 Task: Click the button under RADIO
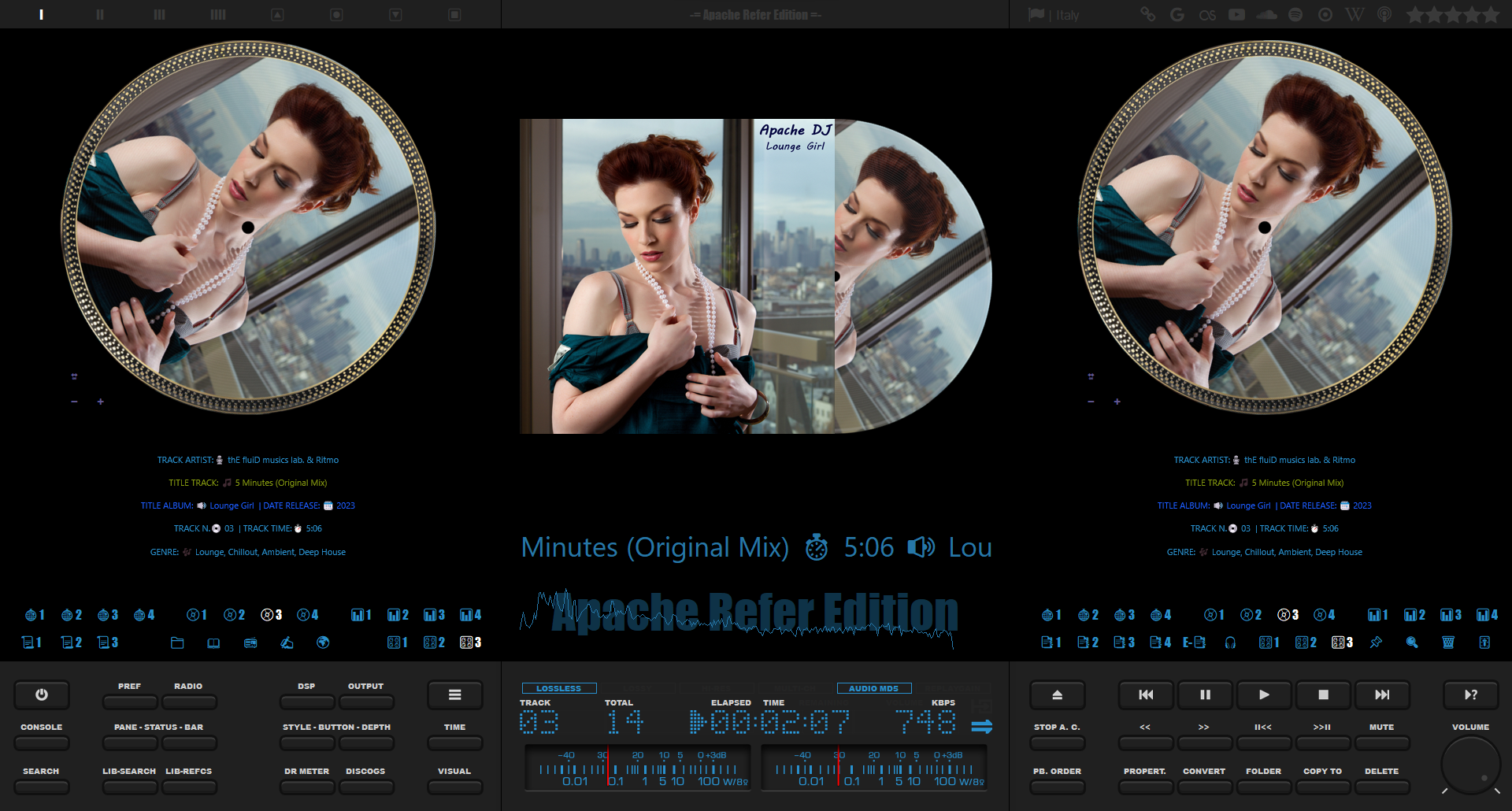pyautogui.click(x=189, y=701)
